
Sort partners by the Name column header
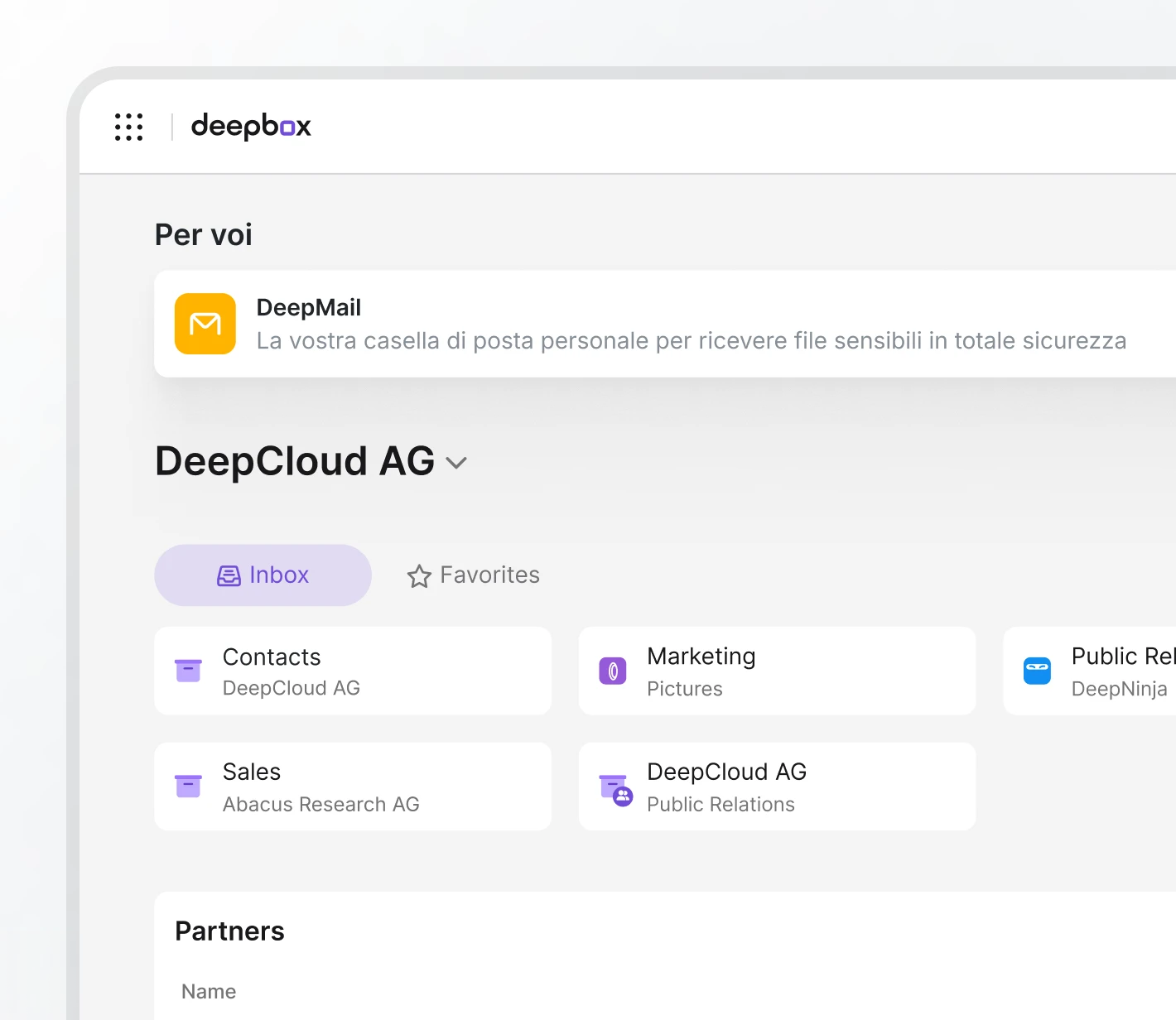coord(209,991)
